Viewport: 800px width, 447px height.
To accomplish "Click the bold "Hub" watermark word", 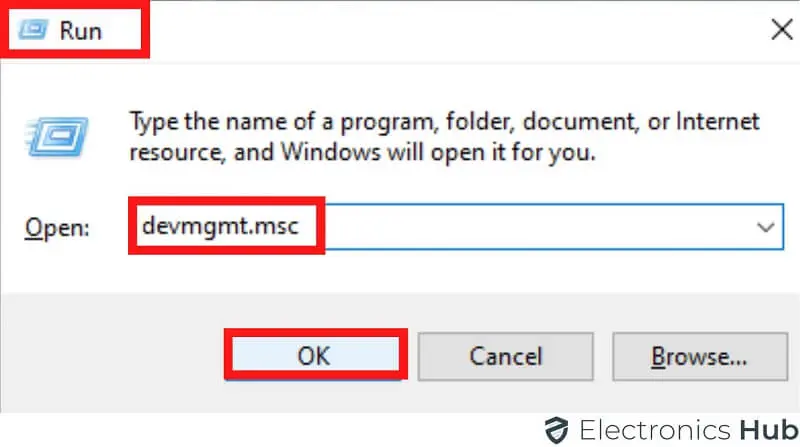I will (x=767, y=429).
